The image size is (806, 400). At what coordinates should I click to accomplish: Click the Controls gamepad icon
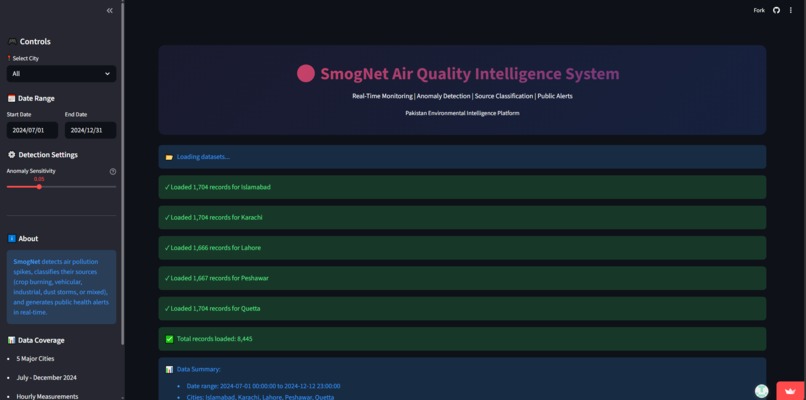[x=11, y=42]
